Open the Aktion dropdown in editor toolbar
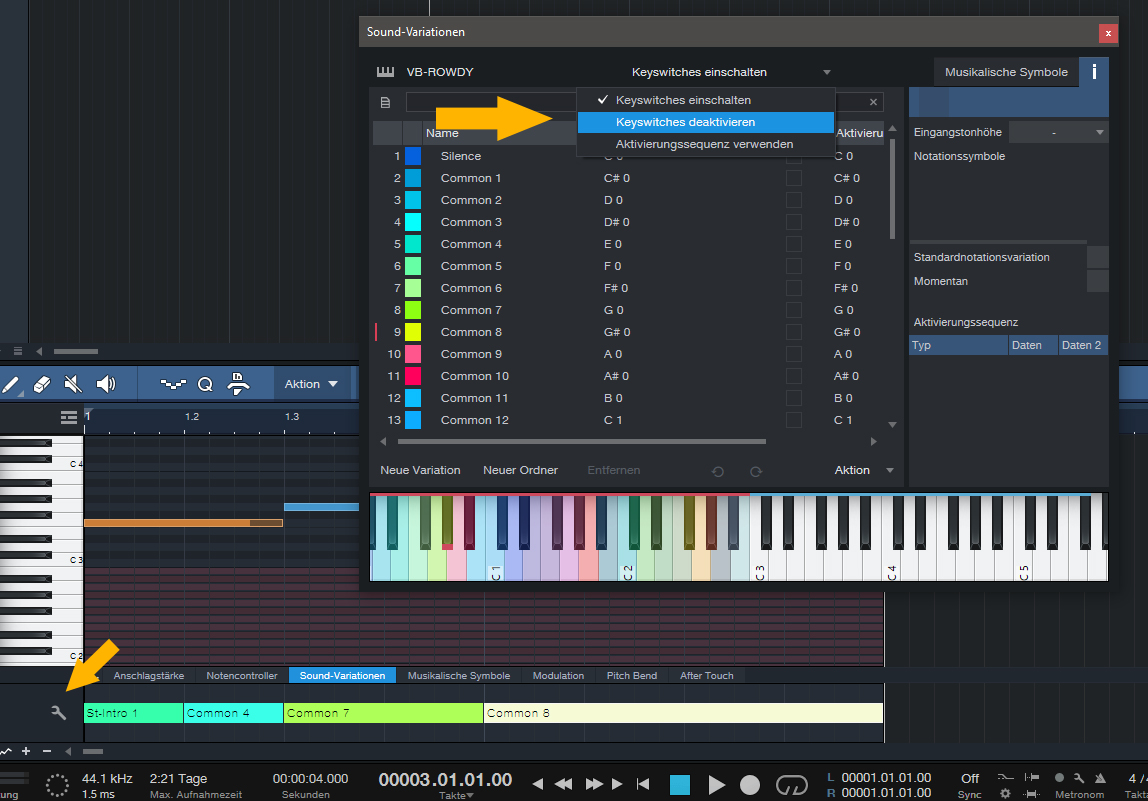 [x=311, y=384]
